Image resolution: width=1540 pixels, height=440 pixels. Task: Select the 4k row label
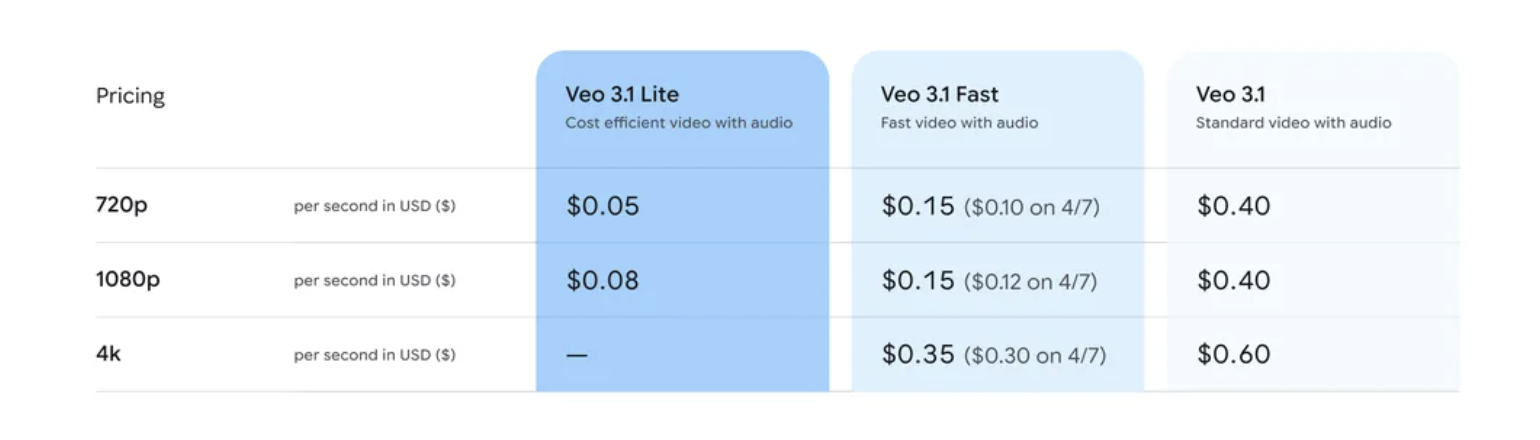(108, 354)
